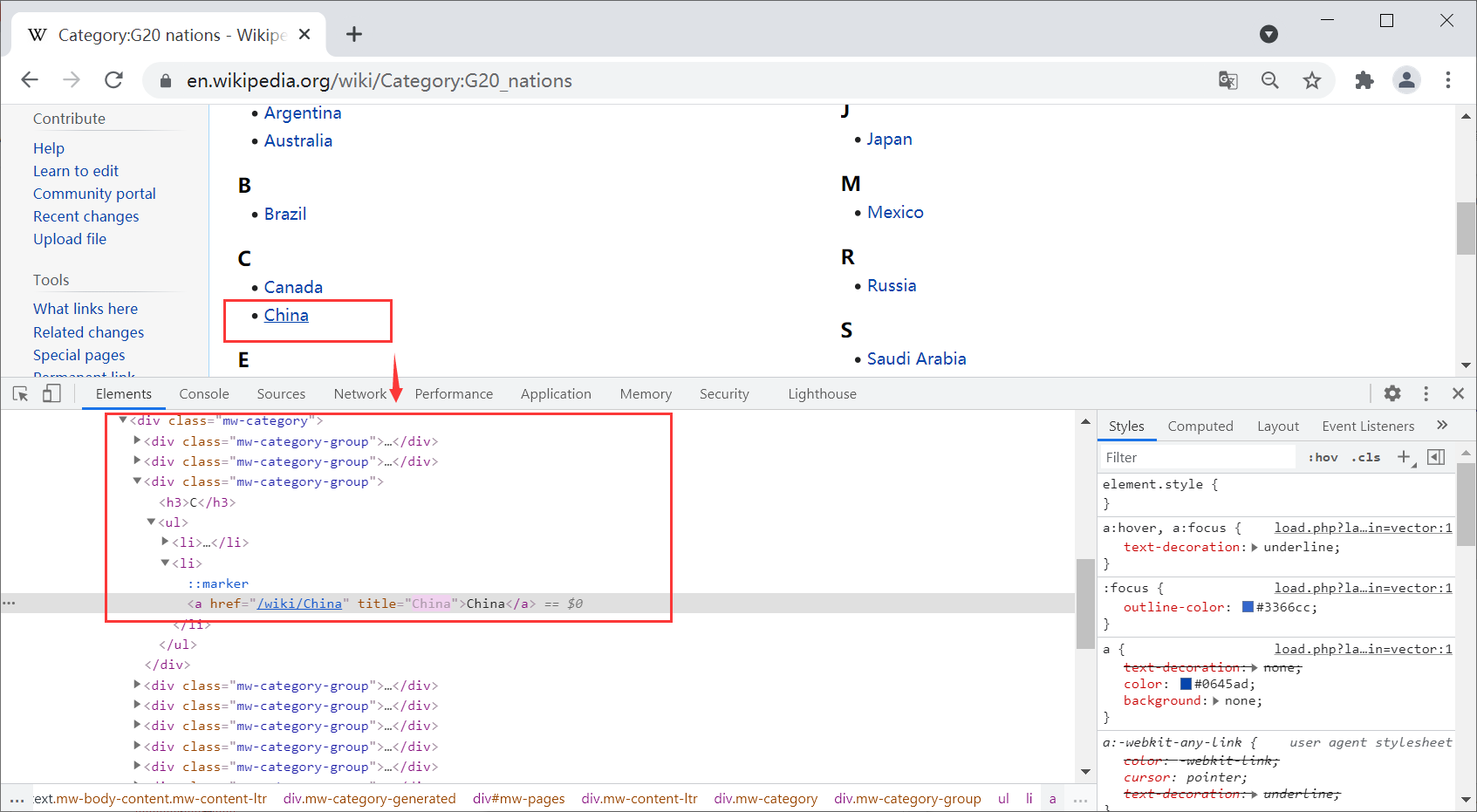This screenshot has height=812, width=1477.
Task: Toggle the :hov element state panel
Action: pyautogui.click(x=1323, y=457)
